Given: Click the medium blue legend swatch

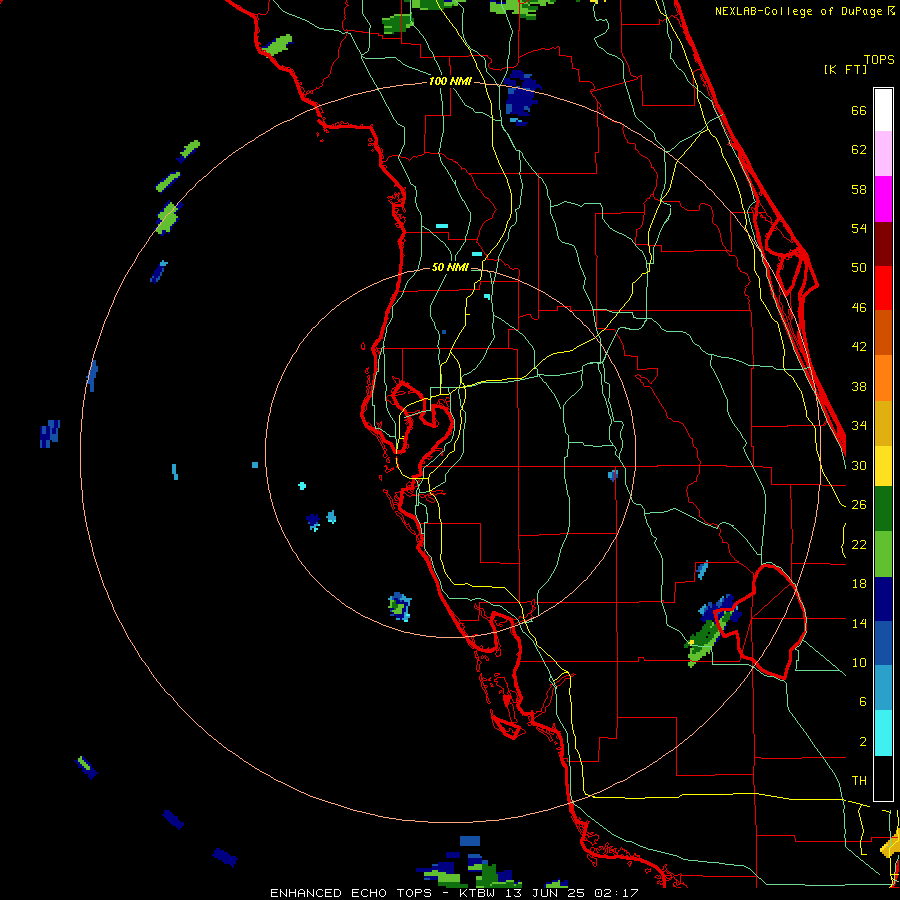Looking at the screenshot, I should pos(883,643).
